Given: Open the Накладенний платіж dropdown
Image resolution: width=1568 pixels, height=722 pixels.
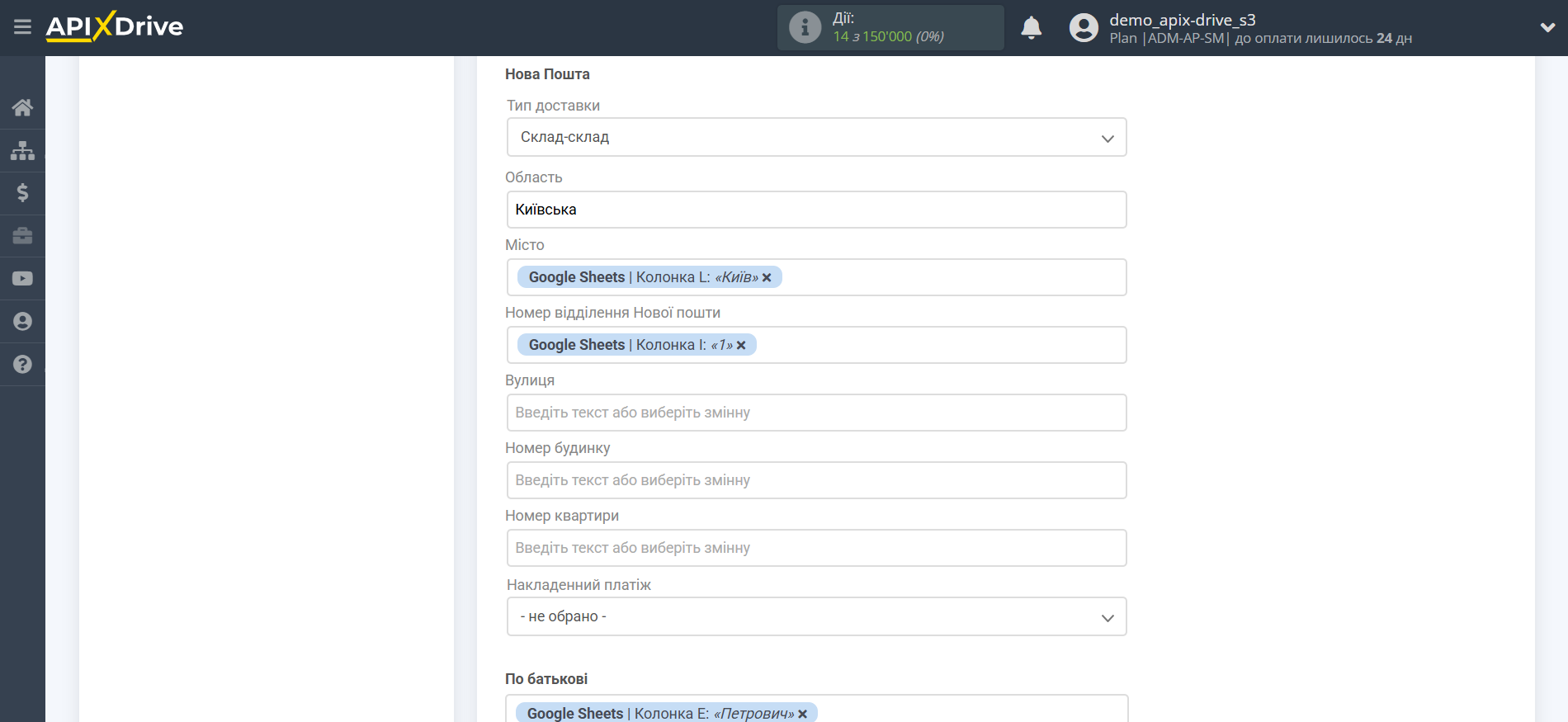Looking at the screenshot, I should [816, 616].
